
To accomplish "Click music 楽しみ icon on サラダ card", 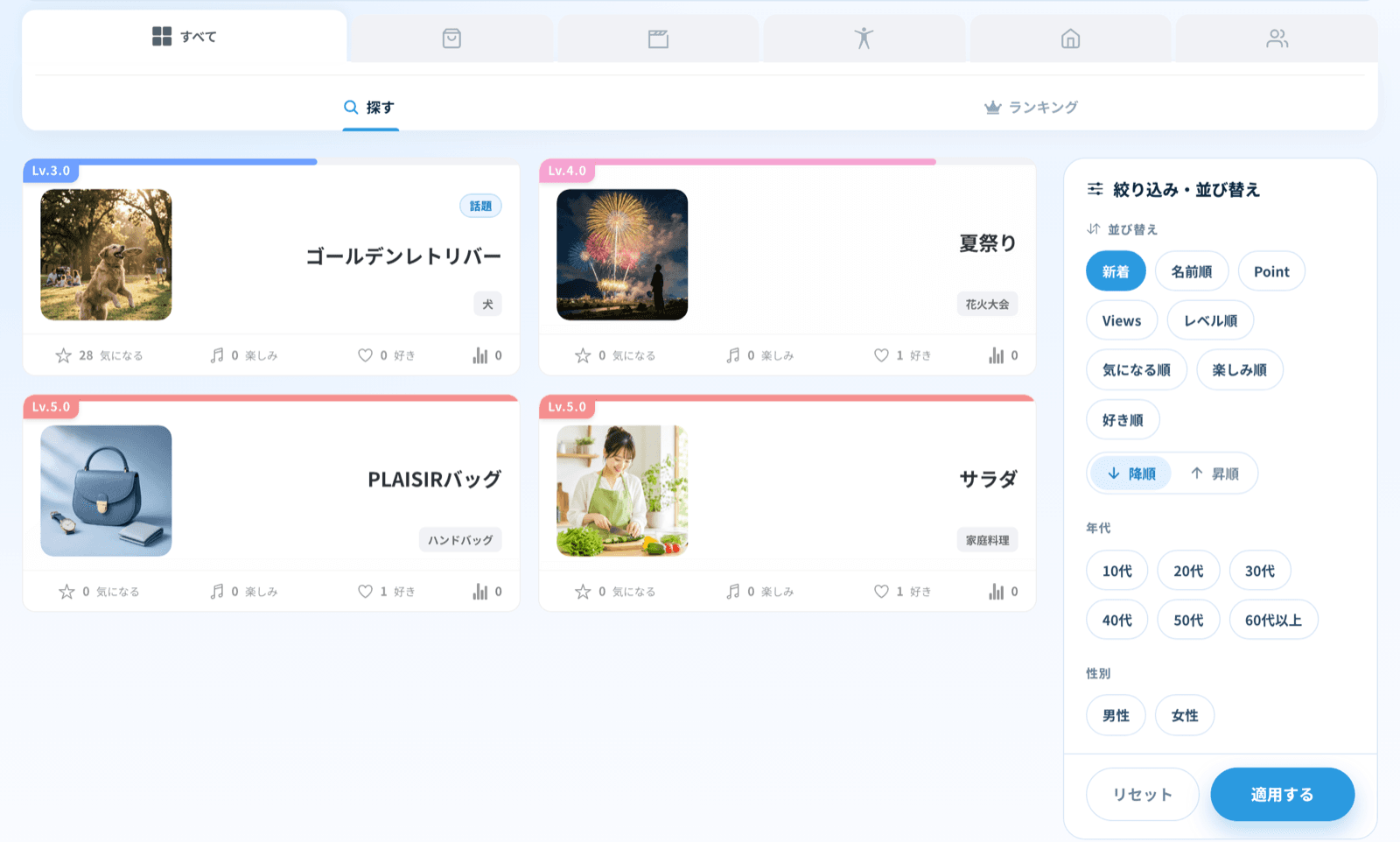I will [x=733, y=592].
